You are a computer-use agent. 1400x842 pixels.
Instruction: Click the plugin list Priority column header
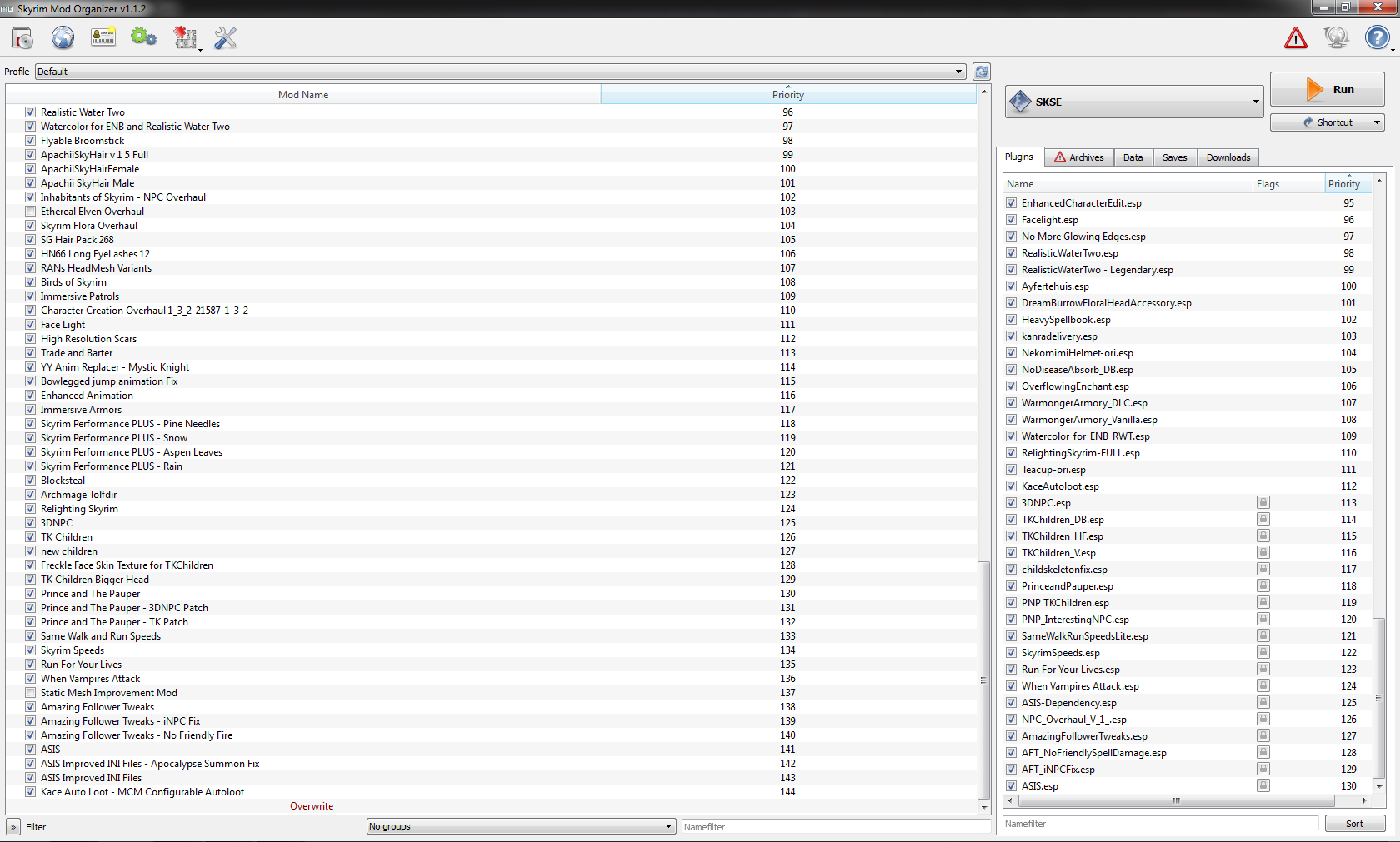point(1348,184)
